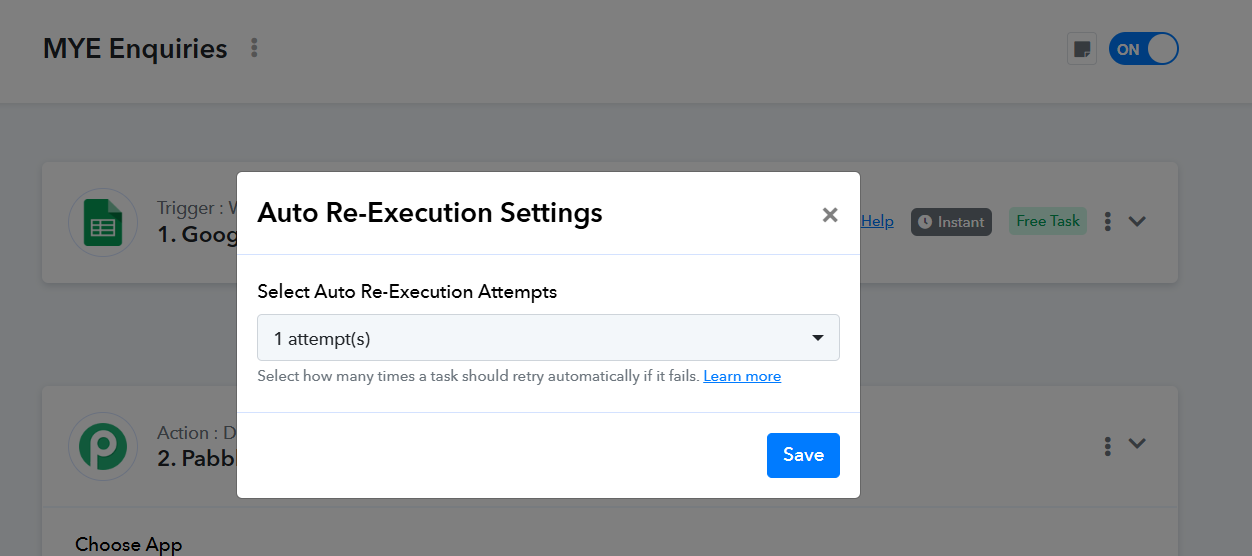Click the Instant badge with clock icon
The width and height of the screenshot is (1252, 556).
tap(951, 222)
